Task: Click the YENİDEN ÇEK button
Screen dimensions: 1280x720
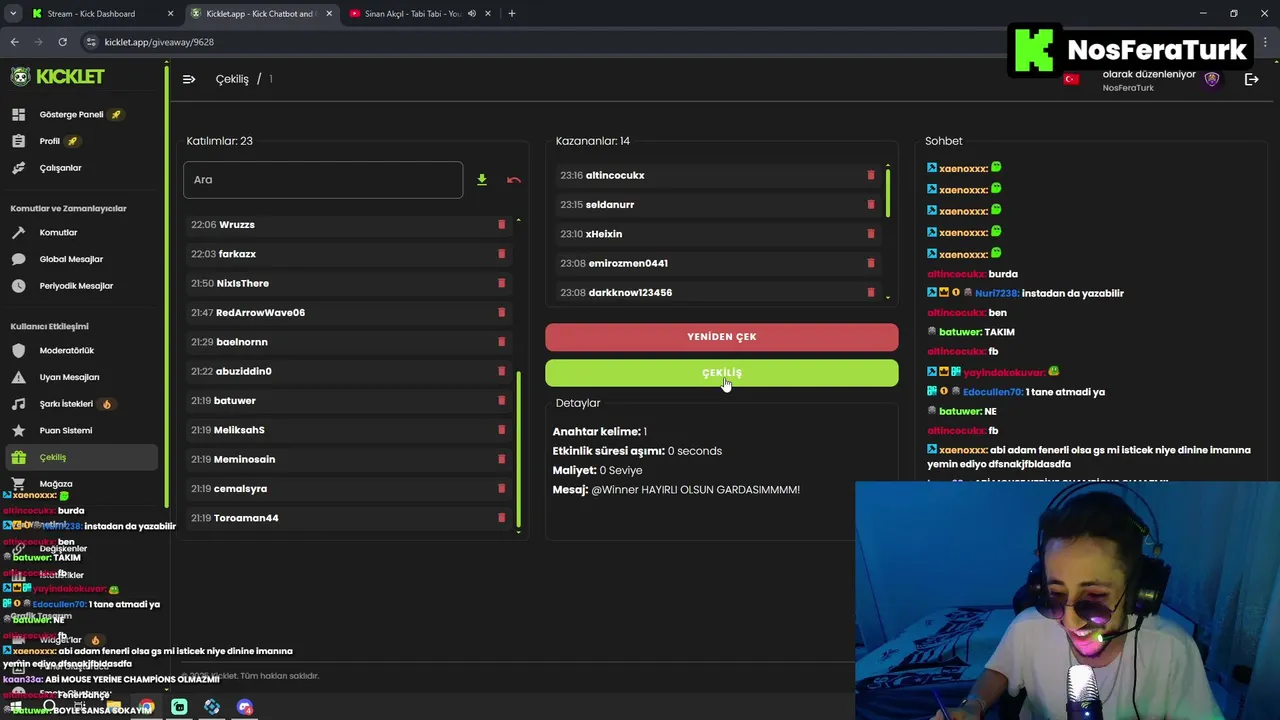Action: click(722, 337)
